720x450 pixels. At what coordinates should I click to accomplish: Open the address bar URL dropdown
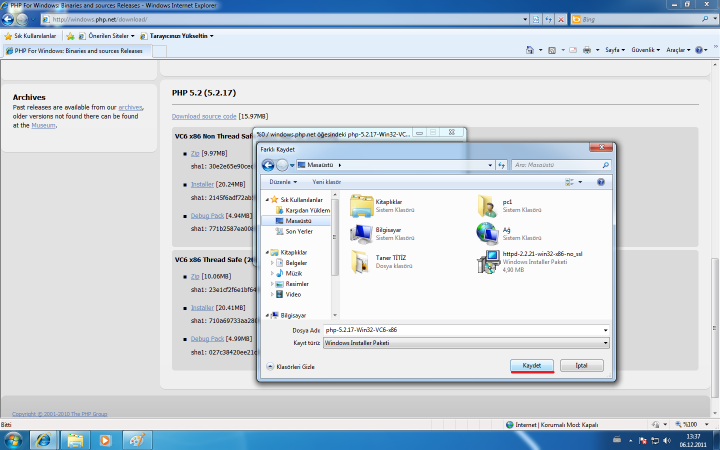click(x=525, y=19)
